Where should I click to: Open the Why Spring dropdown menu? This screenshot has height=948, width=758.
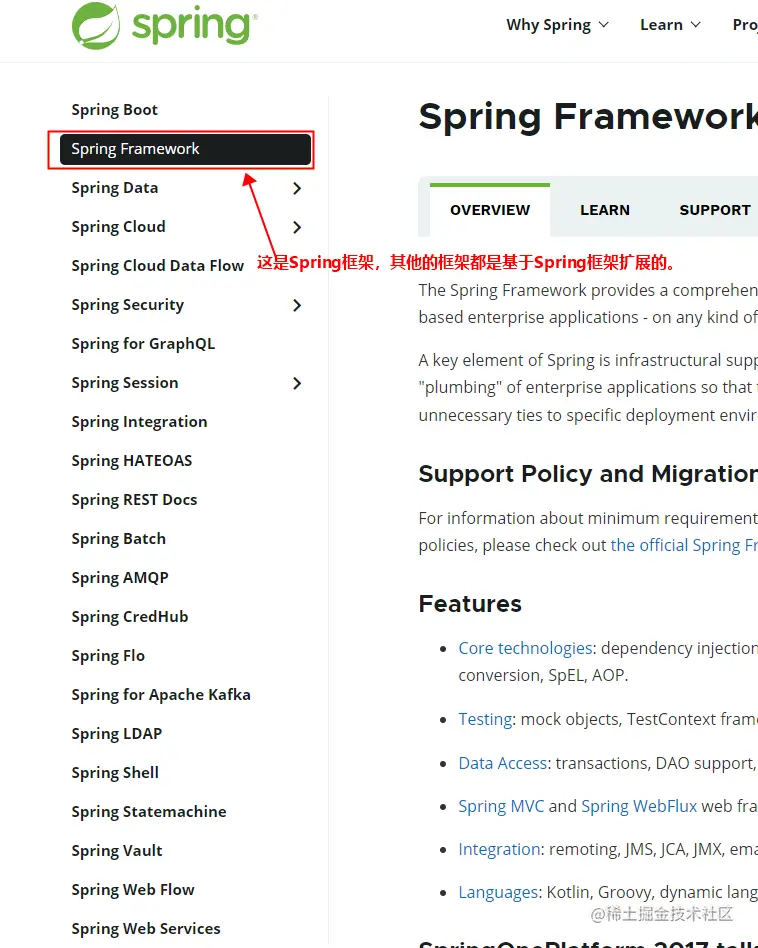pyautogui.click(x=557, y=25)
